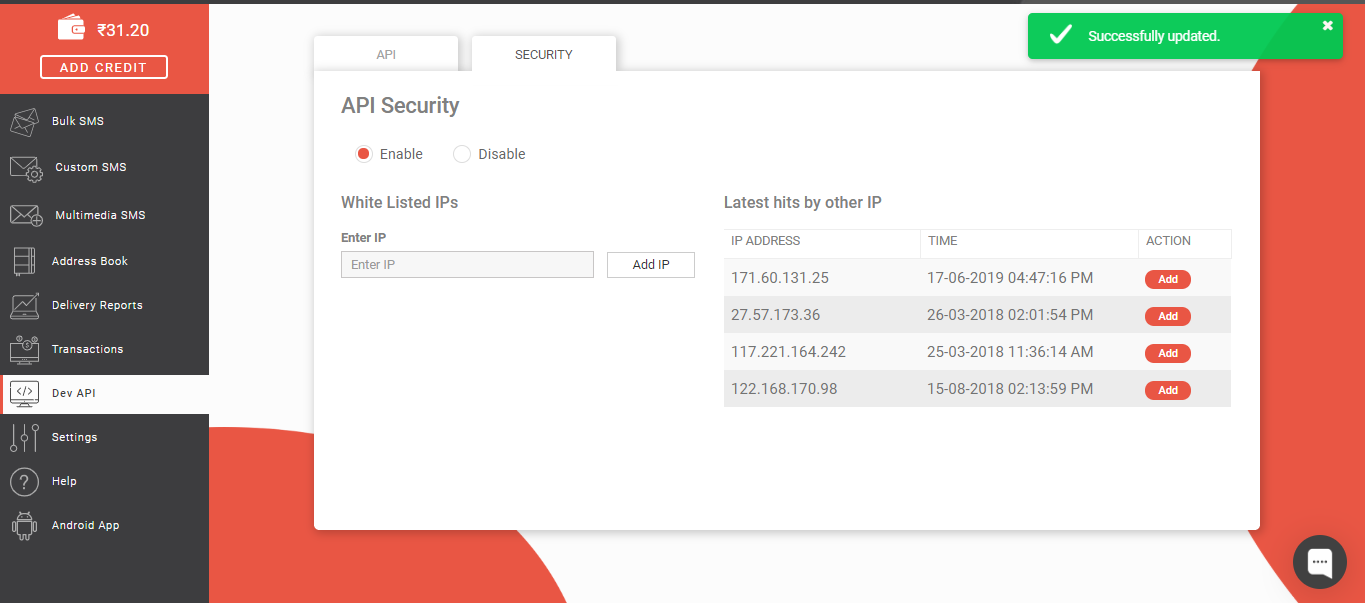
Task: Add IP 117.221.164.242 to whitelist
Action: 1168,353
